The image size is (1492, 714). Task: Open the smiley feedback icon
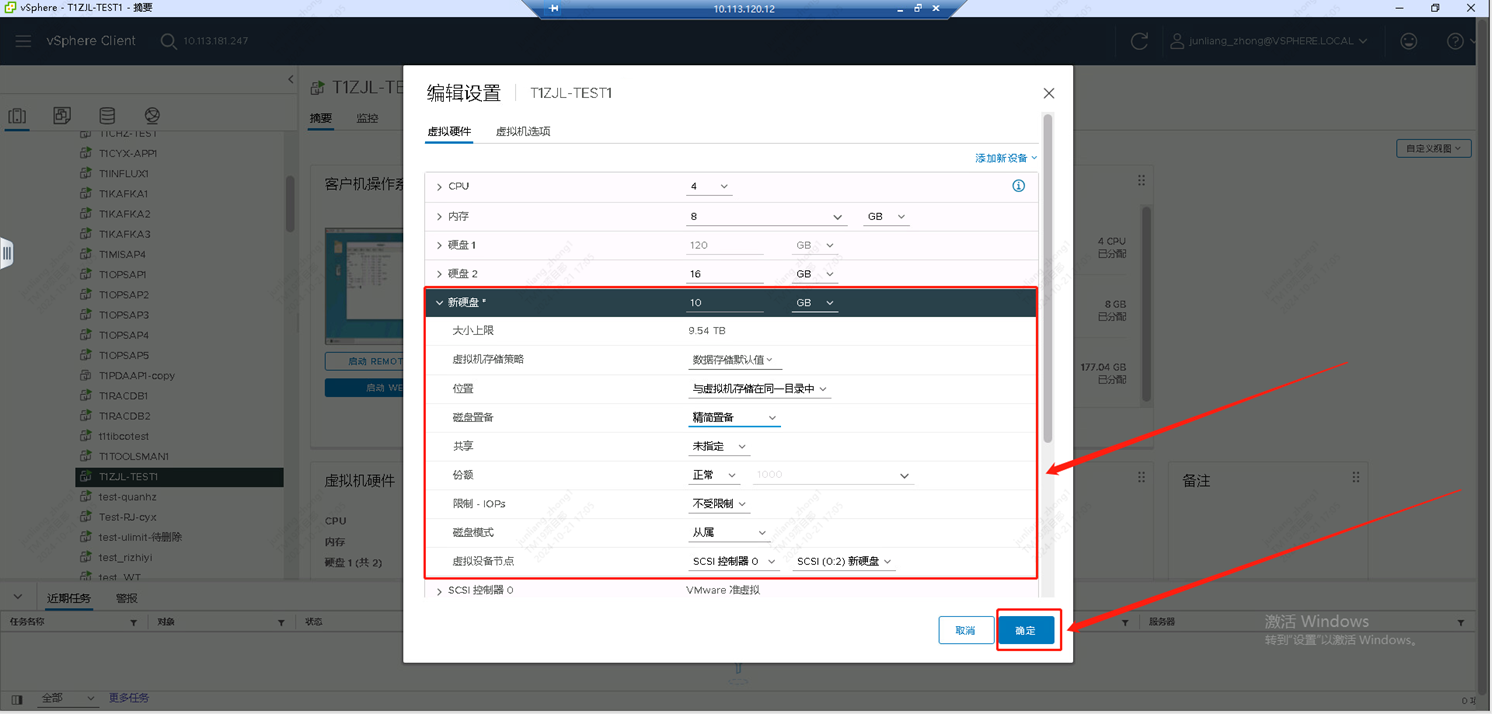click(1408, 41)
